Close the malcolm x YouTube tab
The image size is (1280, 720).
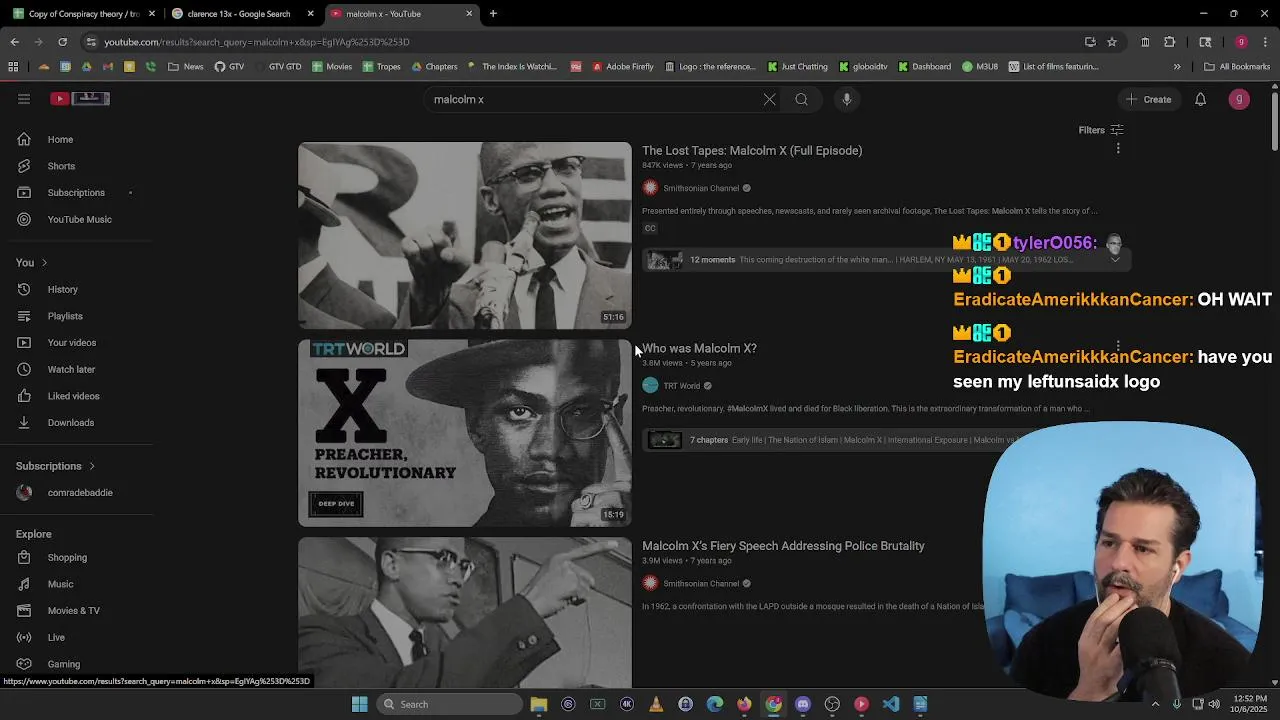[469, 14]
